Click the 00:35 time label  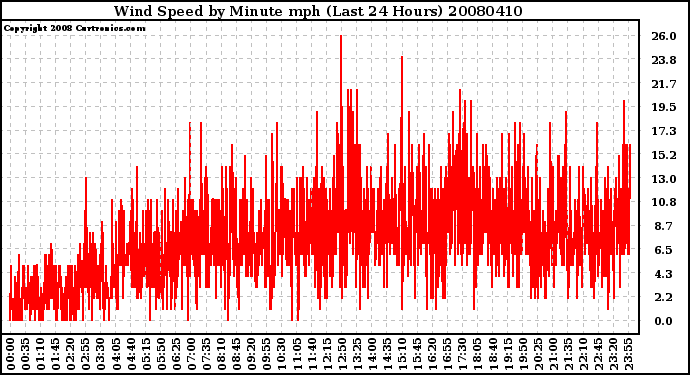(25, 354)
